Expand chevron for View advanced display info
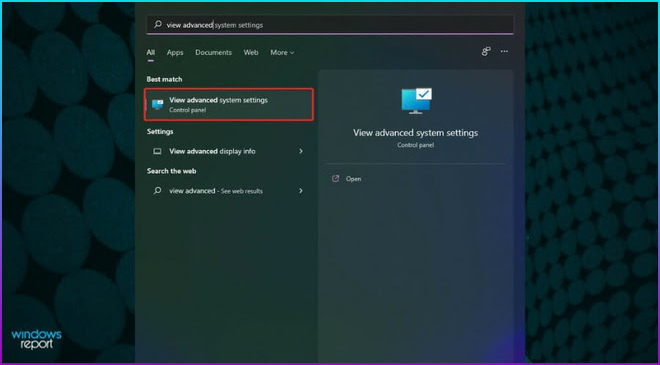Image resolution: width=660 pixels, height=365 pixels. 301,151
